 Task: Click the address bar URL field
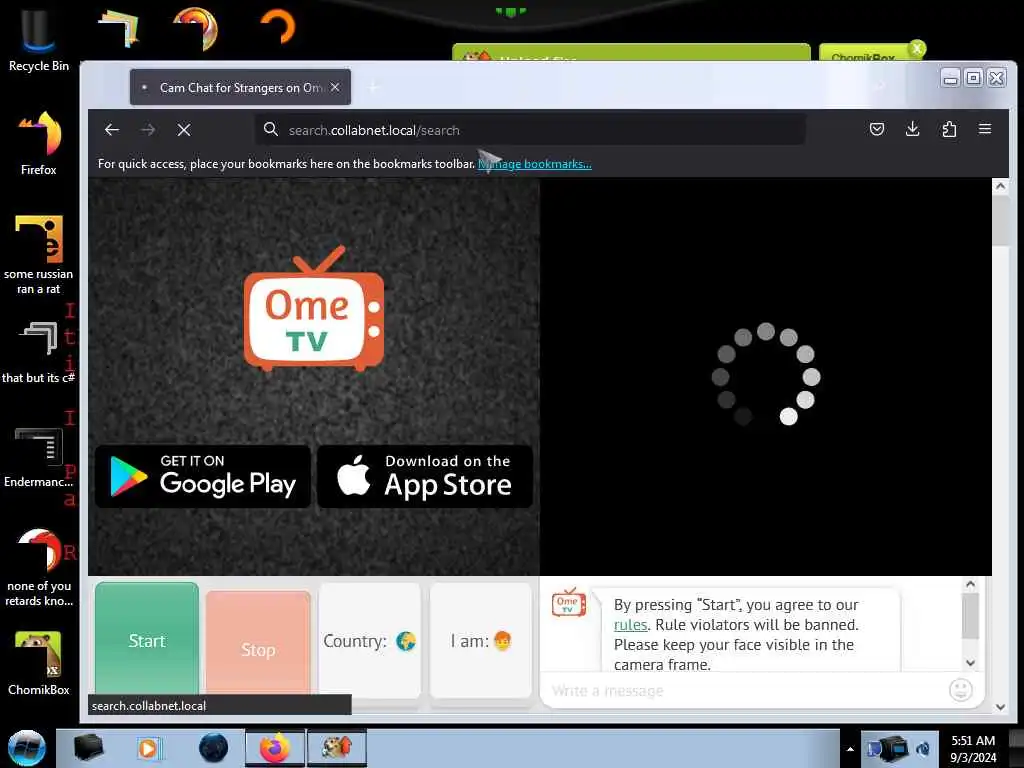530,130
